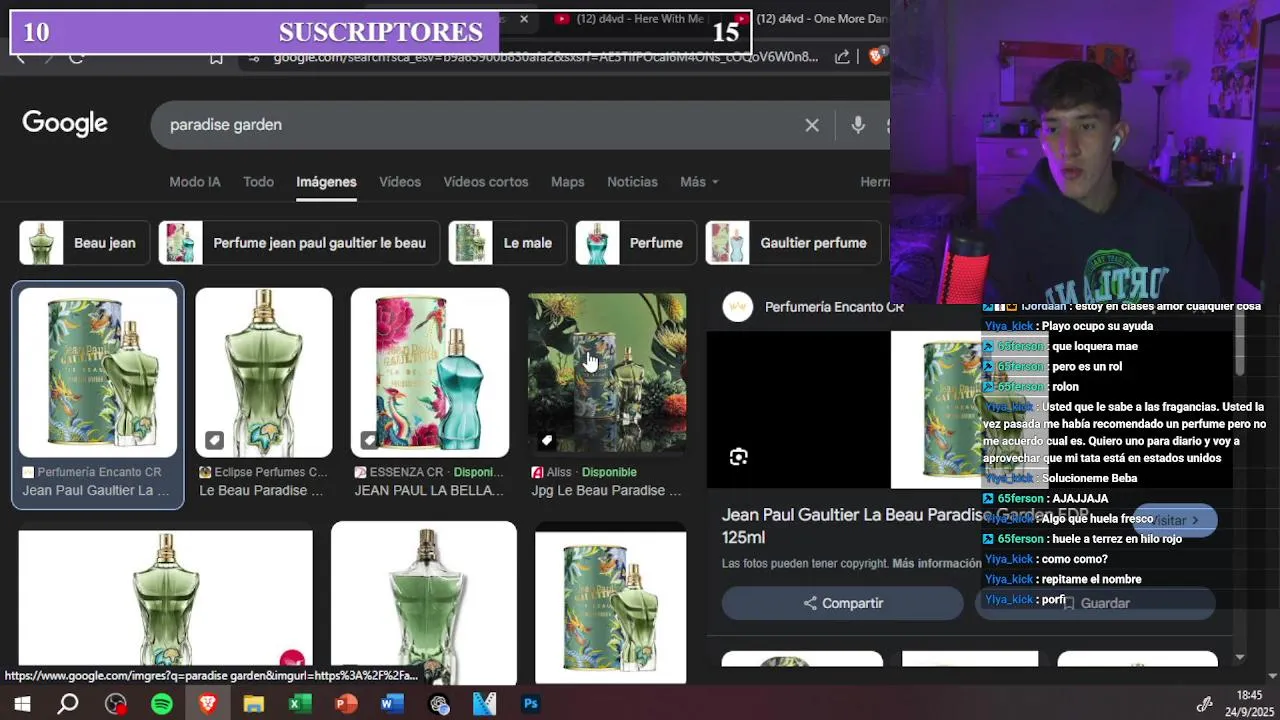The width and height of the screenshot is (1280, 720).
Task: Click the Compartir button in the side panel
Action: point(843,603)
